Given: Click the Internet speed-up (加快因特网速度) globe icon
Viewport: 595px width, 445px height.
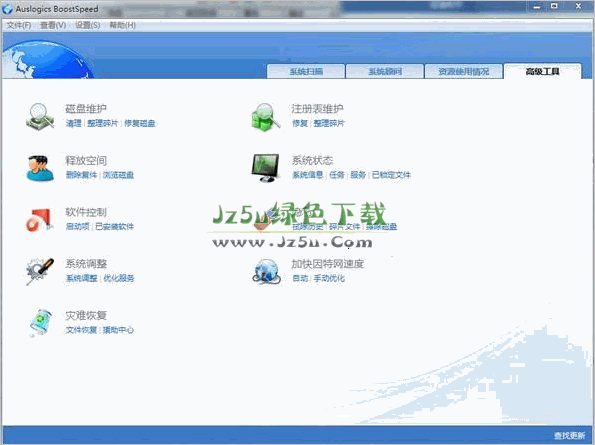Looking at the screenshot, I should pyautogui.click(x=266, y=271).
